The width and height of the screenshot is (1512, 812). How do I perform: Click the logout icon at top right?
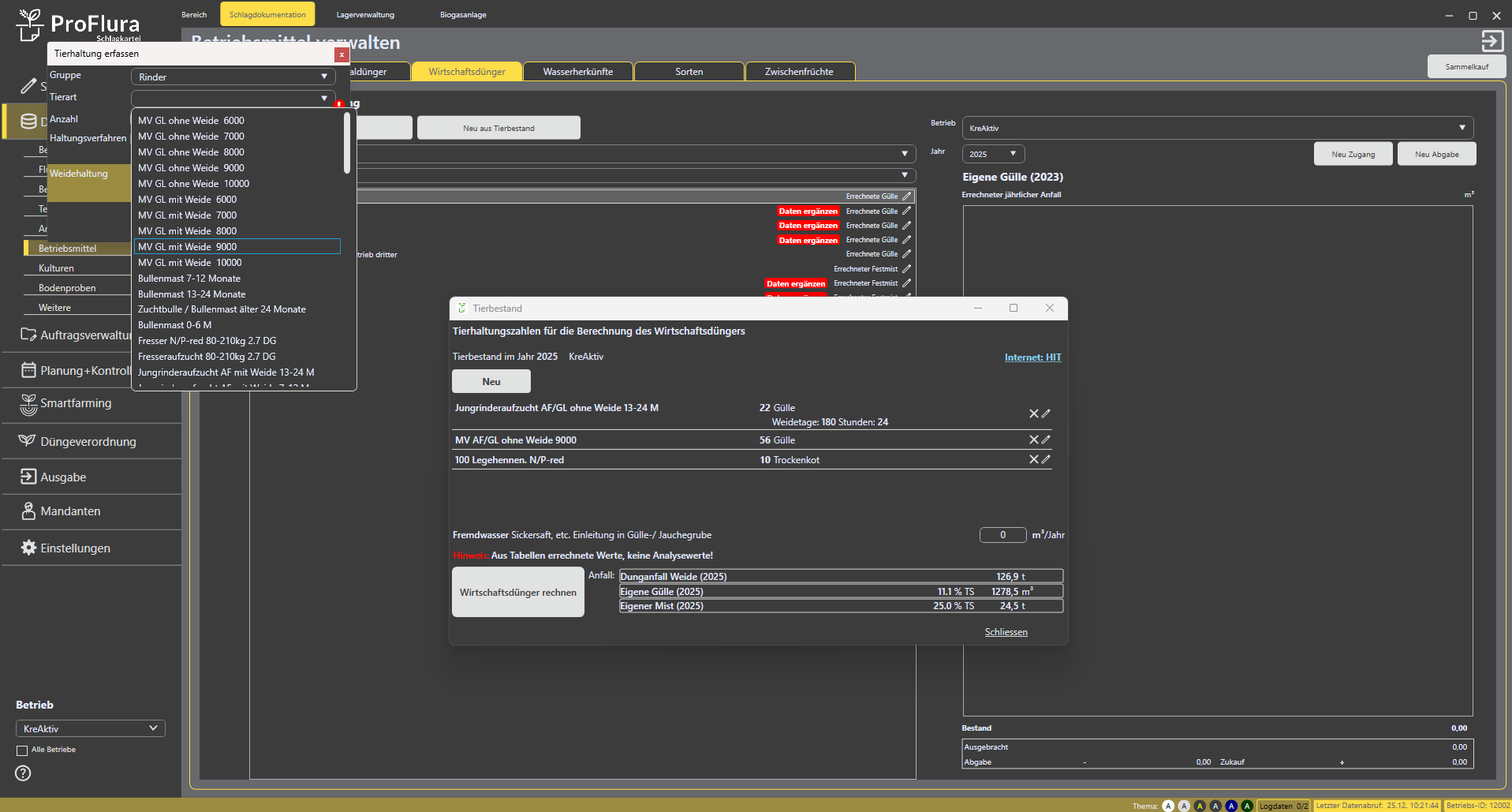pos(1491,41)
